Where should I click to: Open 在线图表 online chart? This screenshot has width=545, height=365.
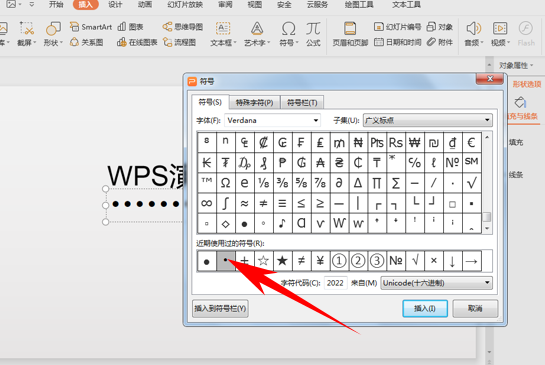(x=137, y=42)
